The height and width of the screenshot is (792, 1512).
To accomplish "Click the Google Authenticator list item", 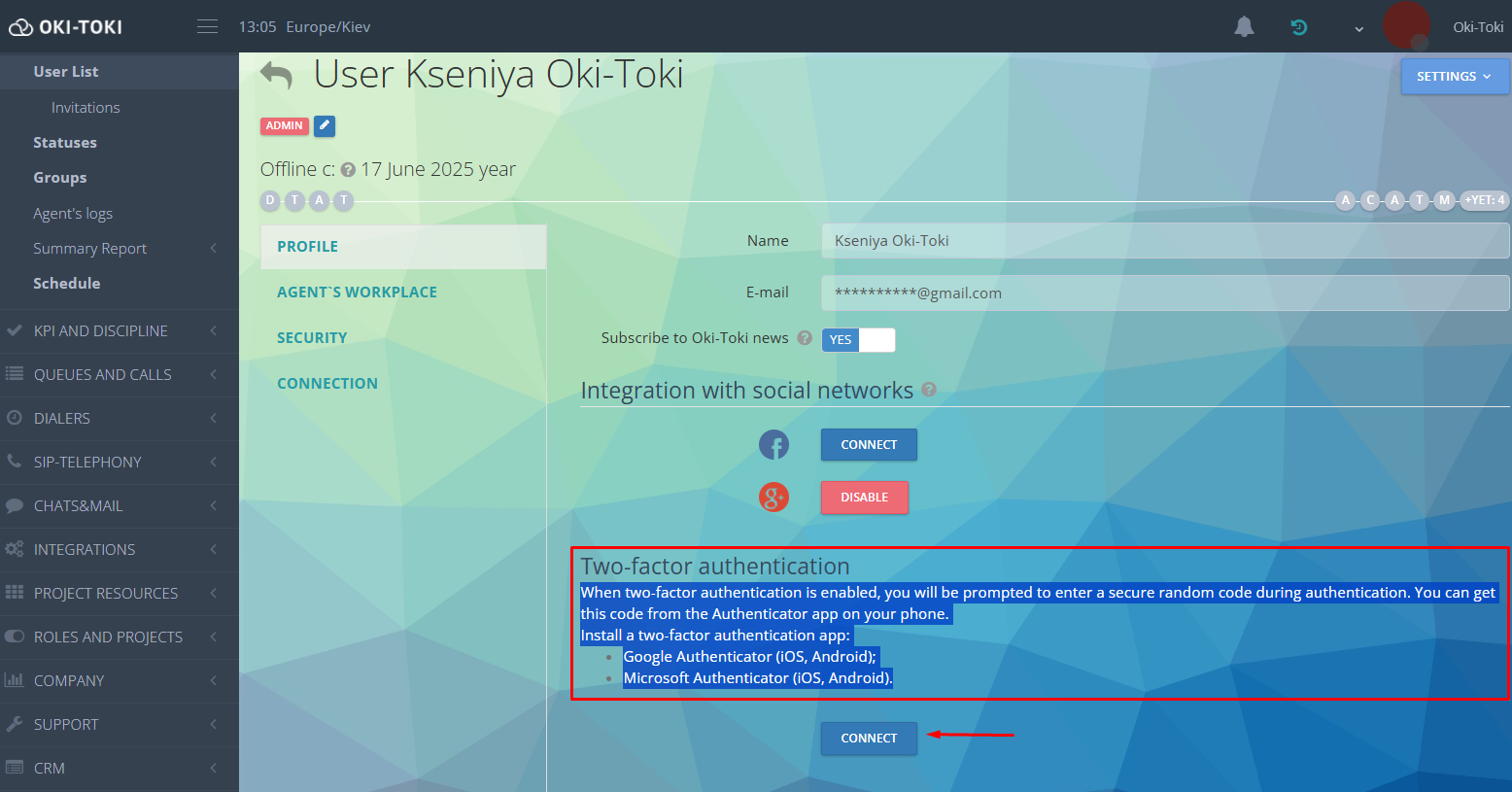I will coord(750,657).
